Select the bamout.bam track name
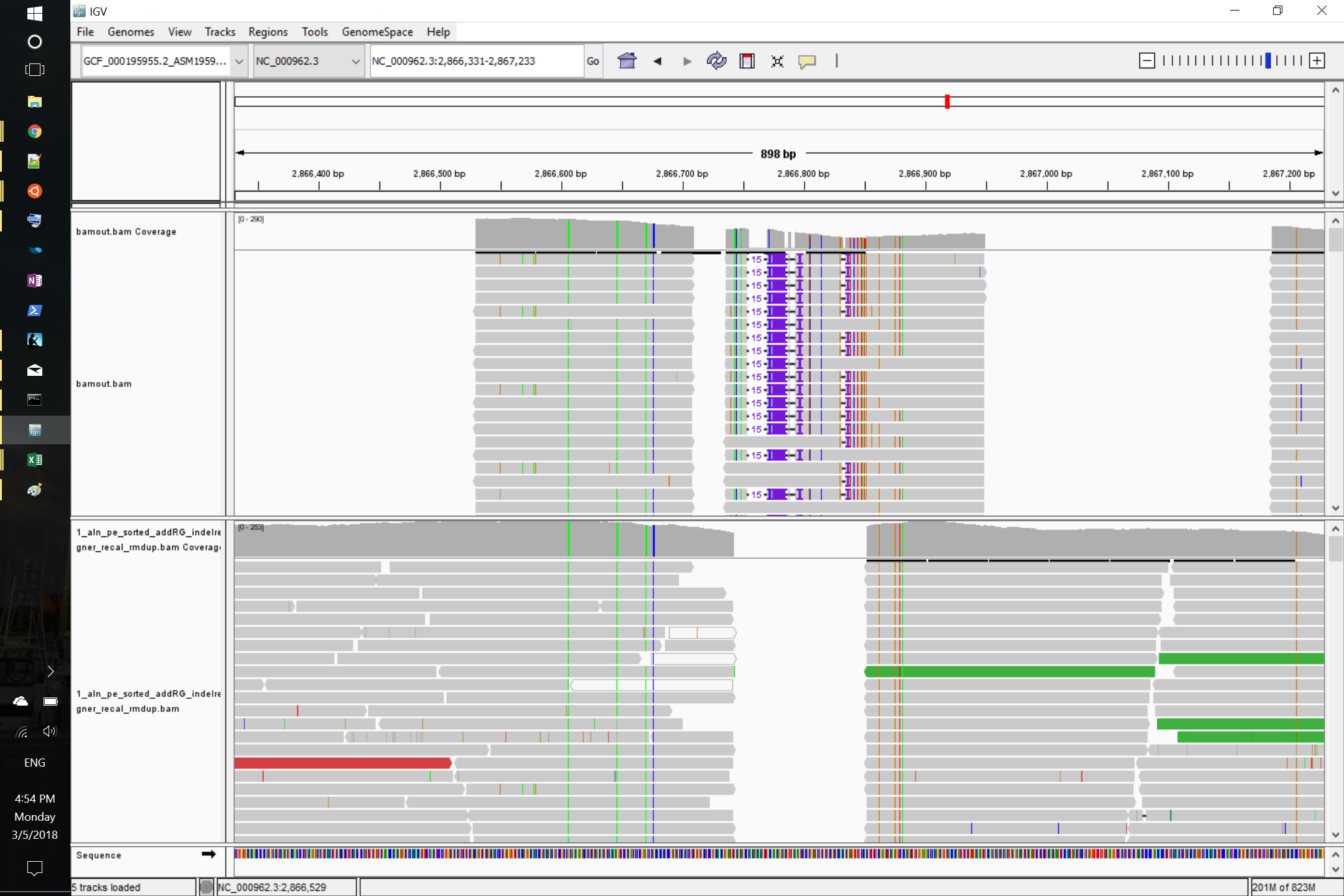Image resolution: width=1344 pixels, height=896 pixels. [x=104, y=384]
